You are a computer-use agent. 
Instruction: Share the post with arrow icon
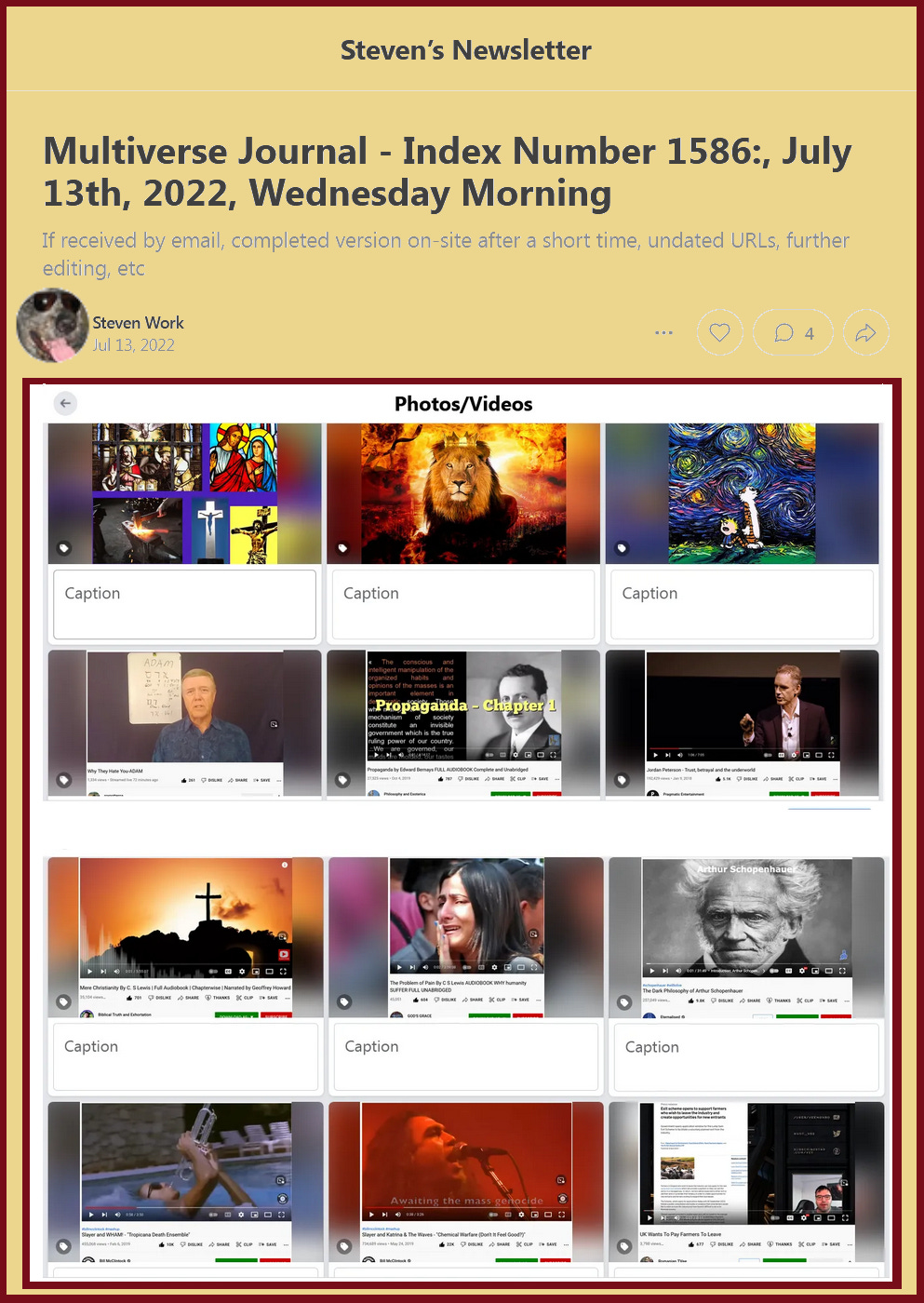(865, 332)
